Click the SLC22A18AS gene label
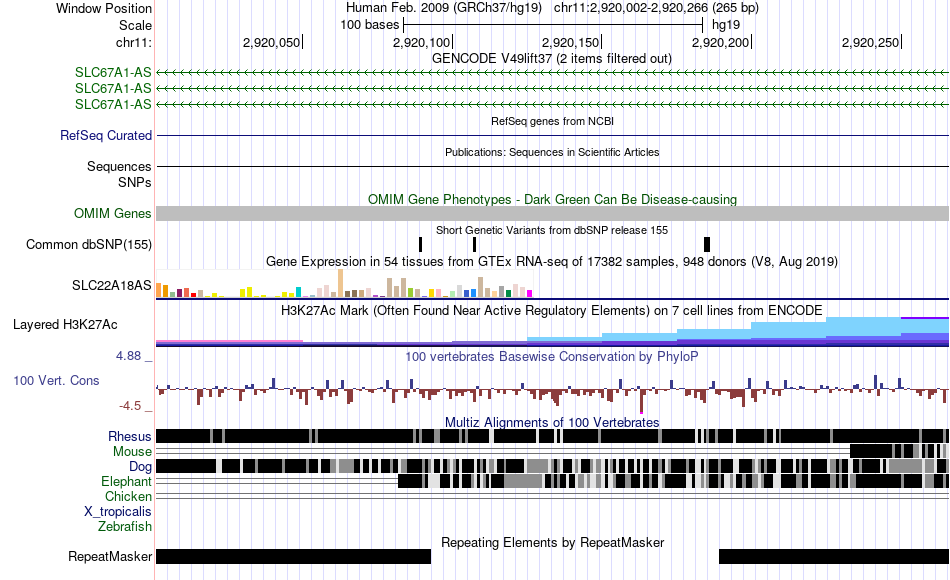This screenshot has width=950, height=580. click(111, 285)
